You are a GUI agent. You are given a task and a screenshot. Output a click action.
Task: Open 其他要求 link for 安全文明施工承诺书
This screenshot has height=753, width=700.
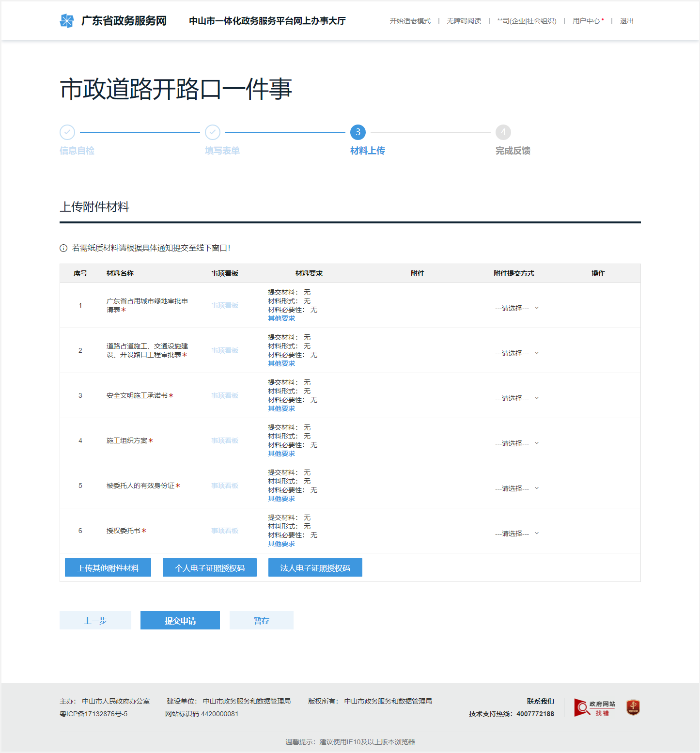click(281, 409)
